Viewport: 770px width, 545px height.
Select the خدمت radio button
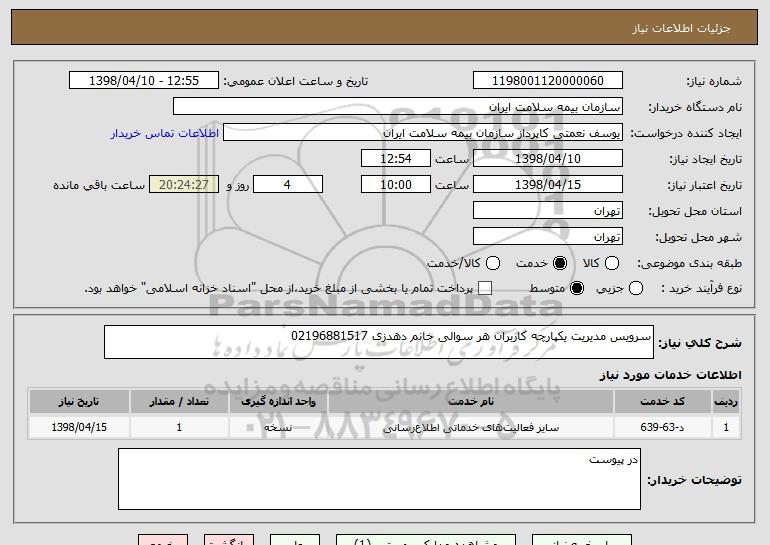(x=559, y=264)
